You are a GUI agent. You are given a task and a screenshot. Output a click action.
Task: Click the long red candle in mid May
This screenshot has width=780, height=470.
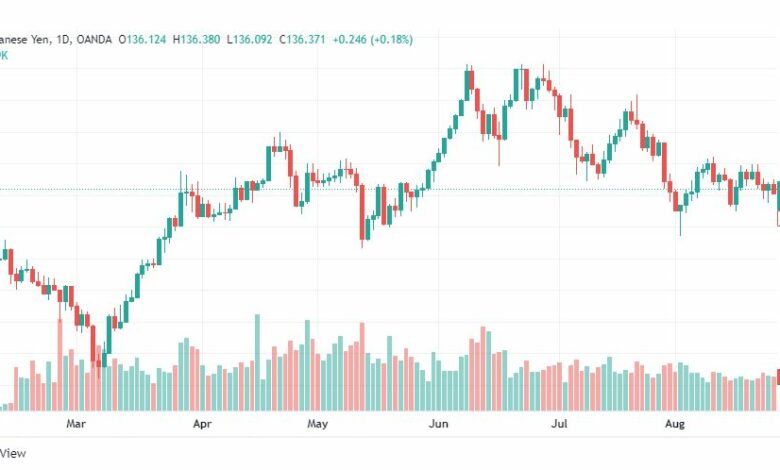[362, 214]
